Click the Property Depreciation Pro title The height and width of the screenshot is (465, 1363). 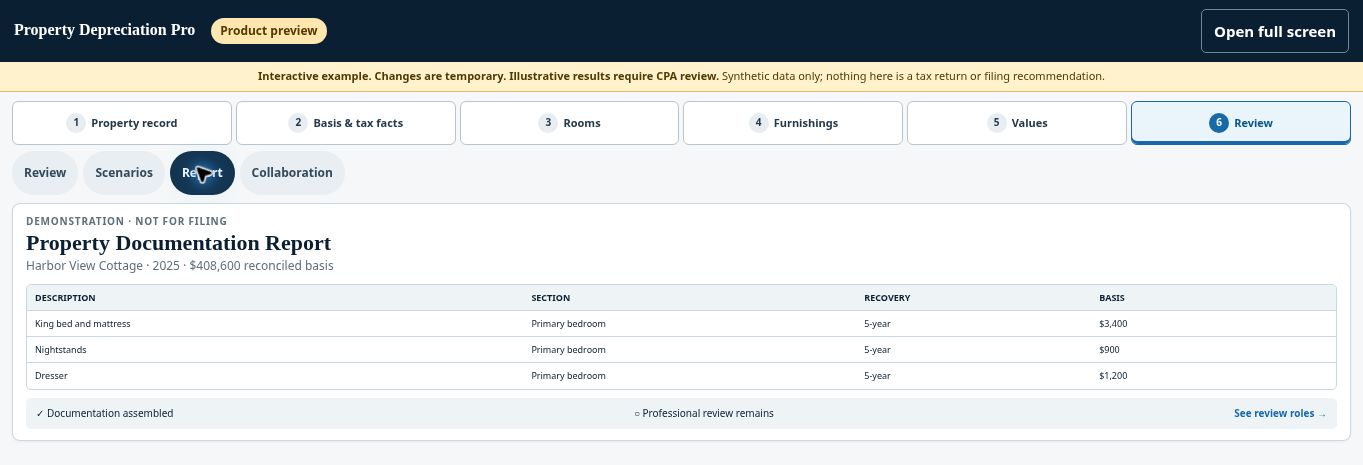coord(104,30)
